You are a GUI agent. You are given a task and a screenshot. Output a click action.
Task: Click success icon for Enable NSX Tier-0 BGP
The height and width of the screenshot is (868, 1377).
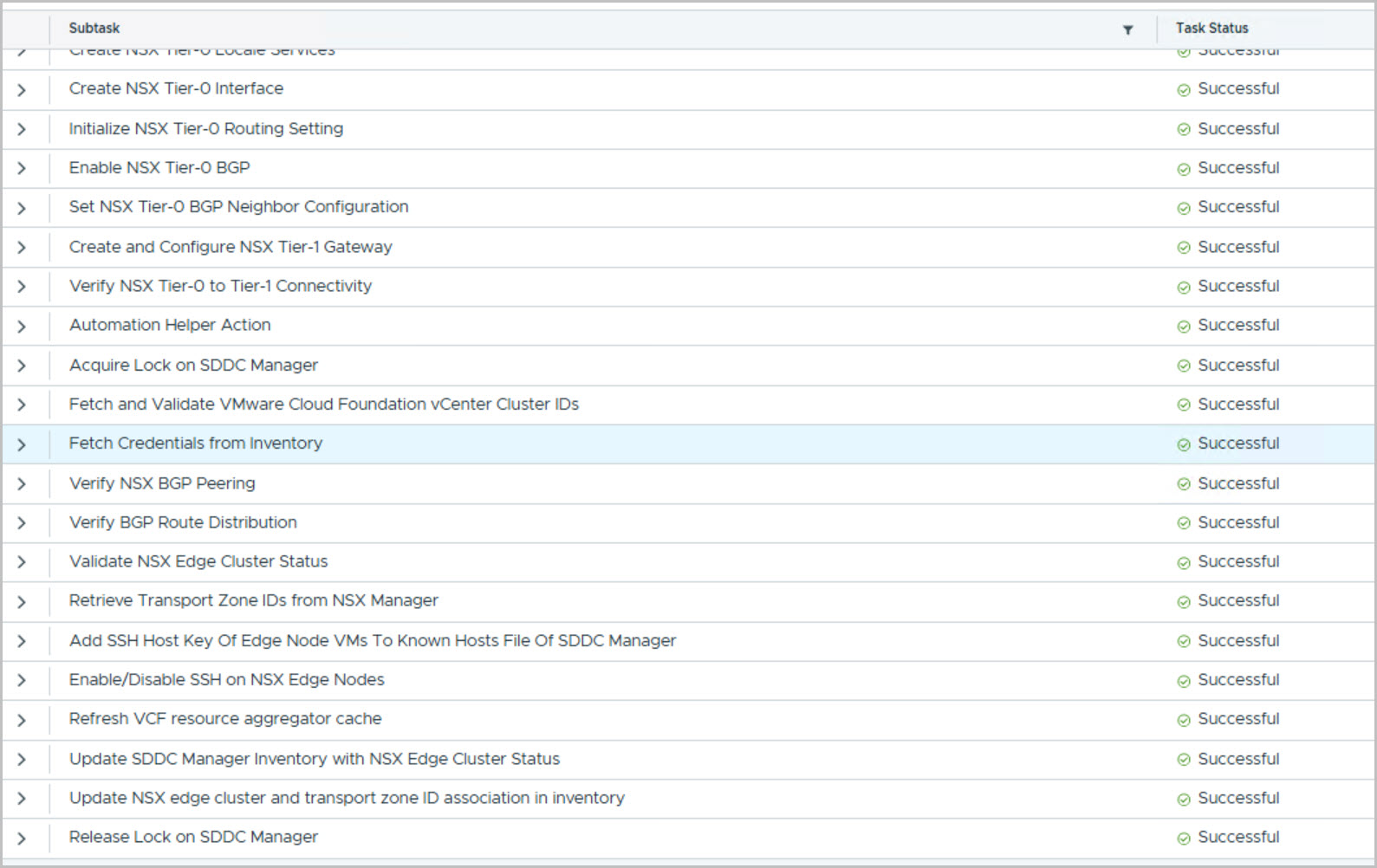(x=1183, y=169)
